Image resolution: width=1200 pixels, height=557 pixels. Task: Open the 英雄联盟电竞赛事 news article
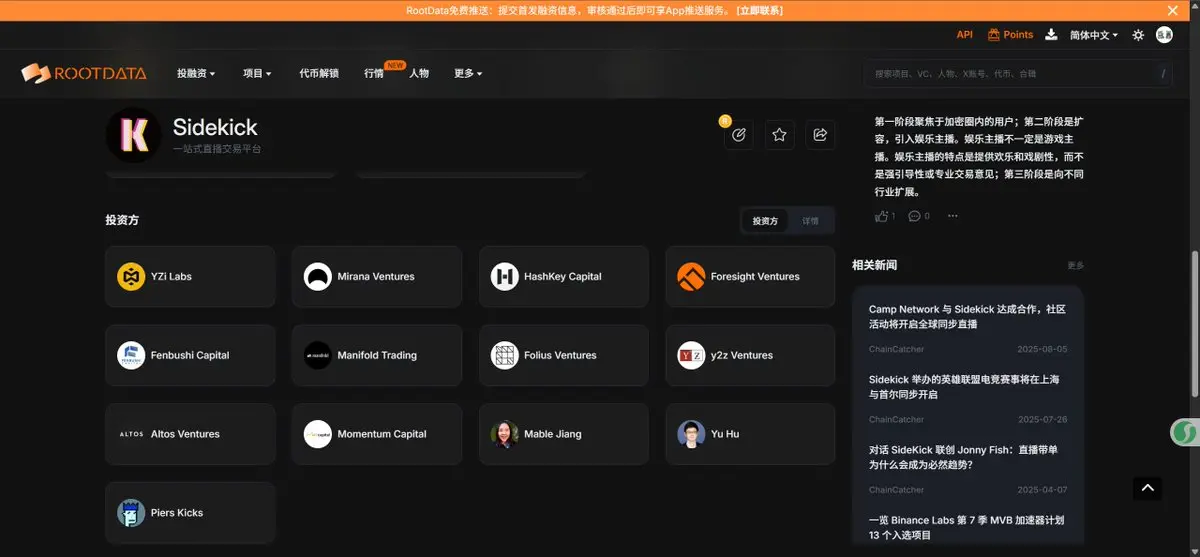point(964,387)
